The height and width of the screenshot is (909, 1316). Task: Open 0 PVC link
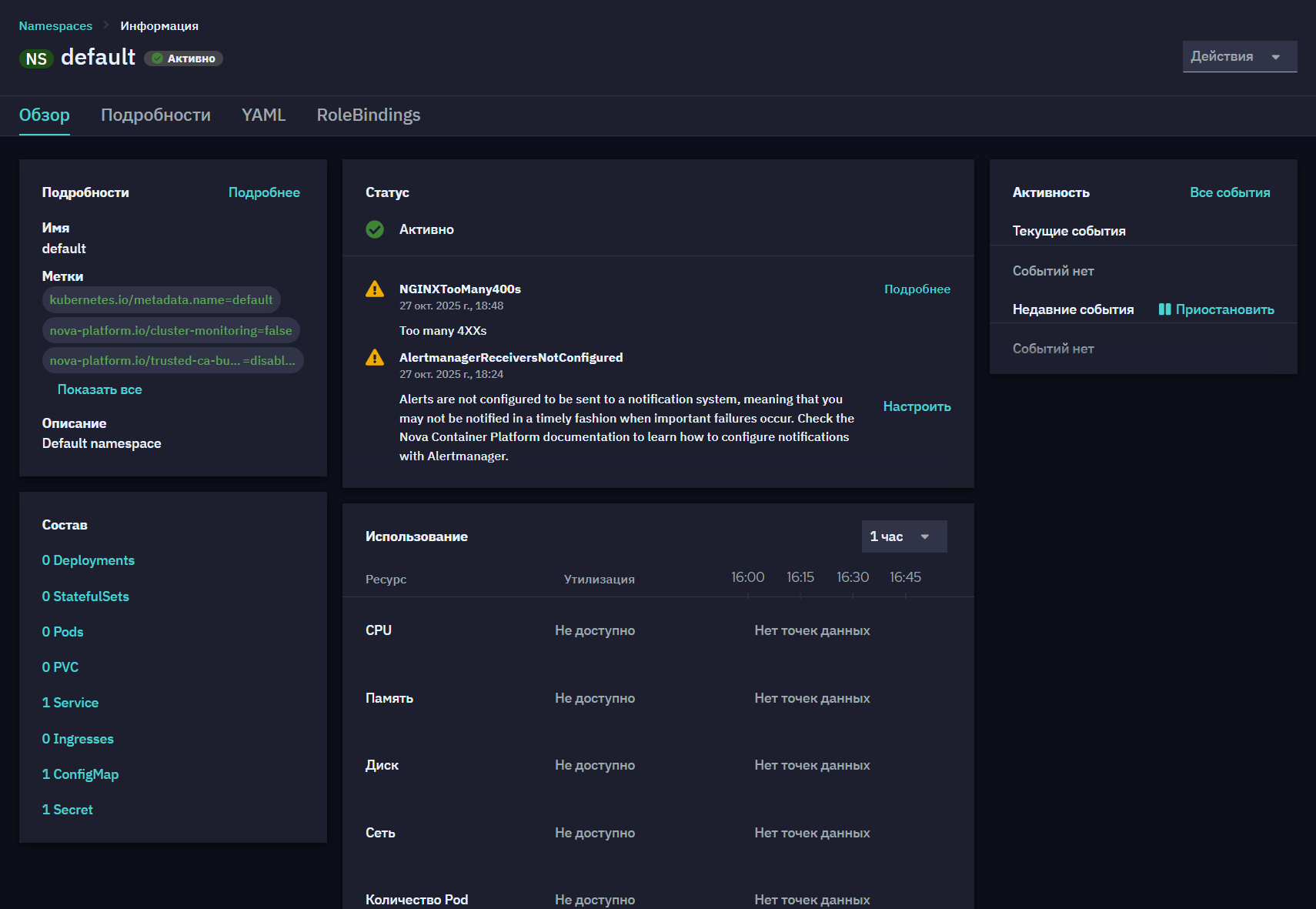[x=60, y=667]
